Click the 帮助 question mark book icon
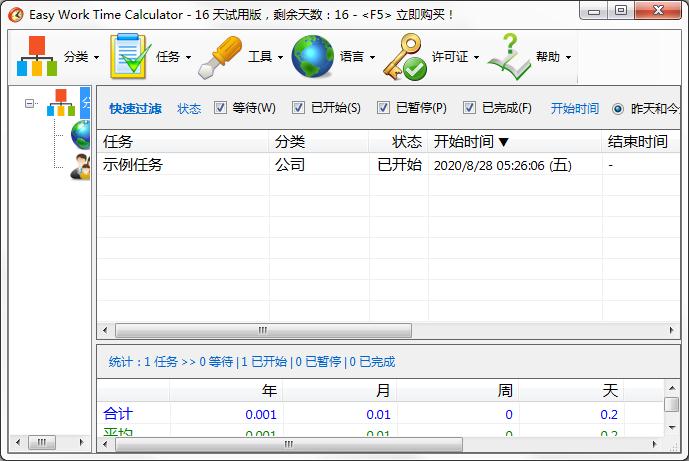 click(509, 57)
